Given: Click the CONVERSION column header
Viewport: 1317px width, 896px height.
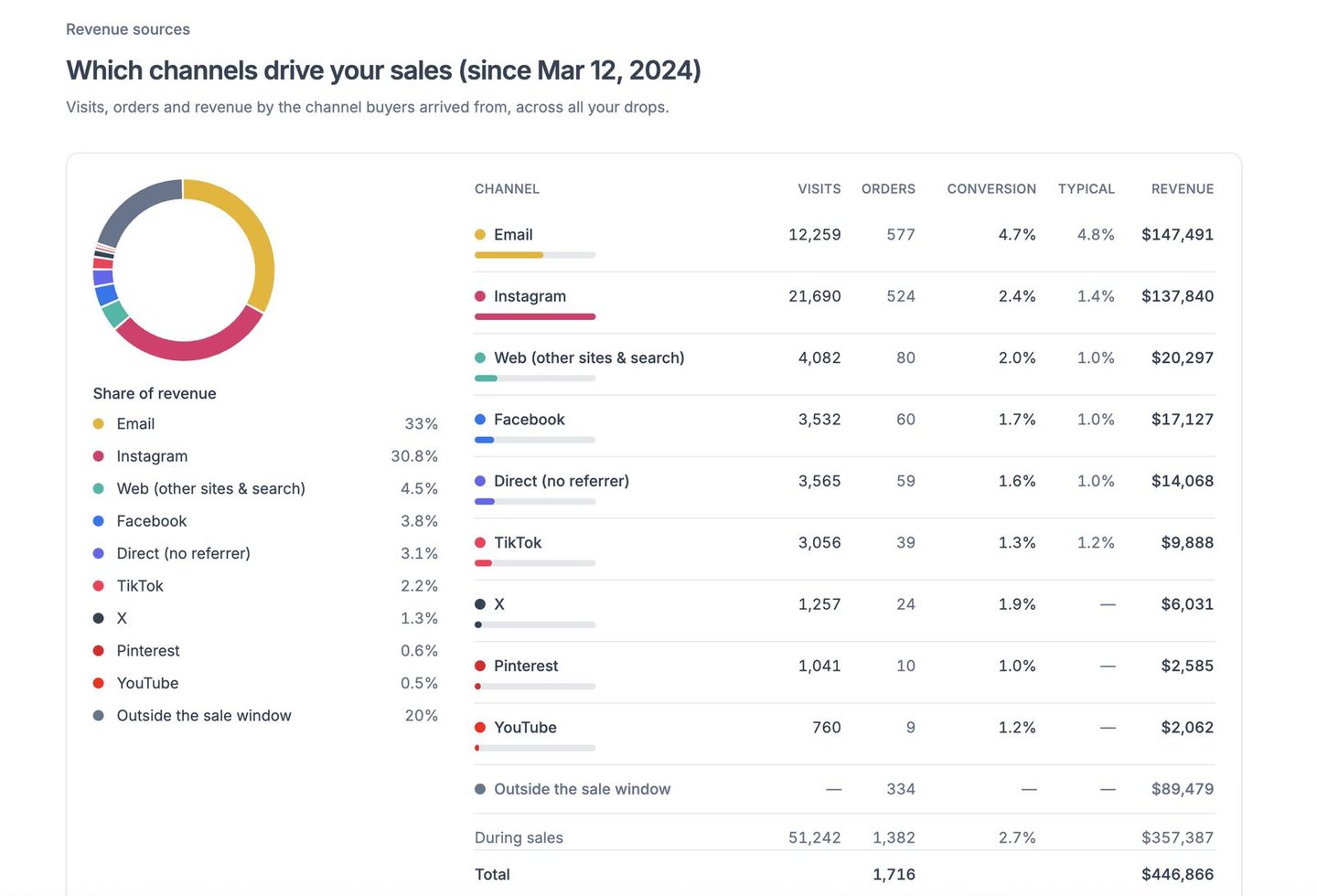Looking at the screenshot, I should (991, 189).
